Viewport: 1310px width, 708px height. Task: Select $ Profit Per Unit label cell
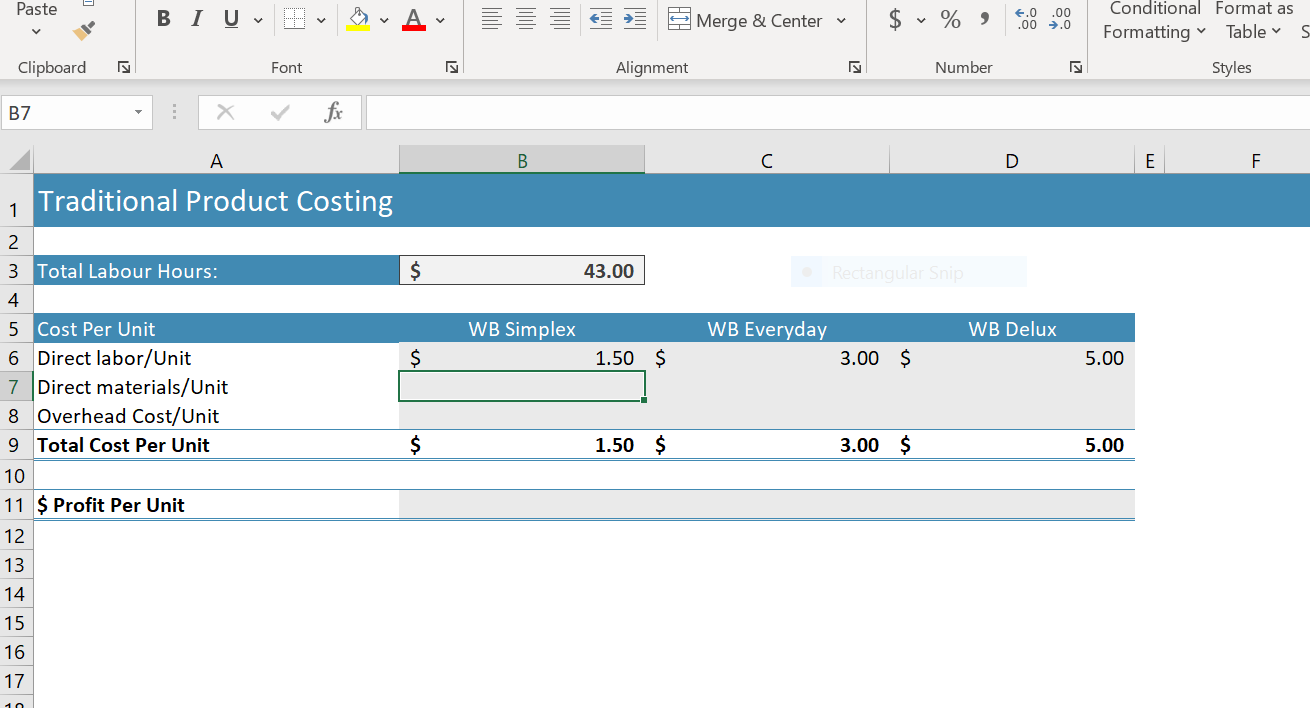216,504
